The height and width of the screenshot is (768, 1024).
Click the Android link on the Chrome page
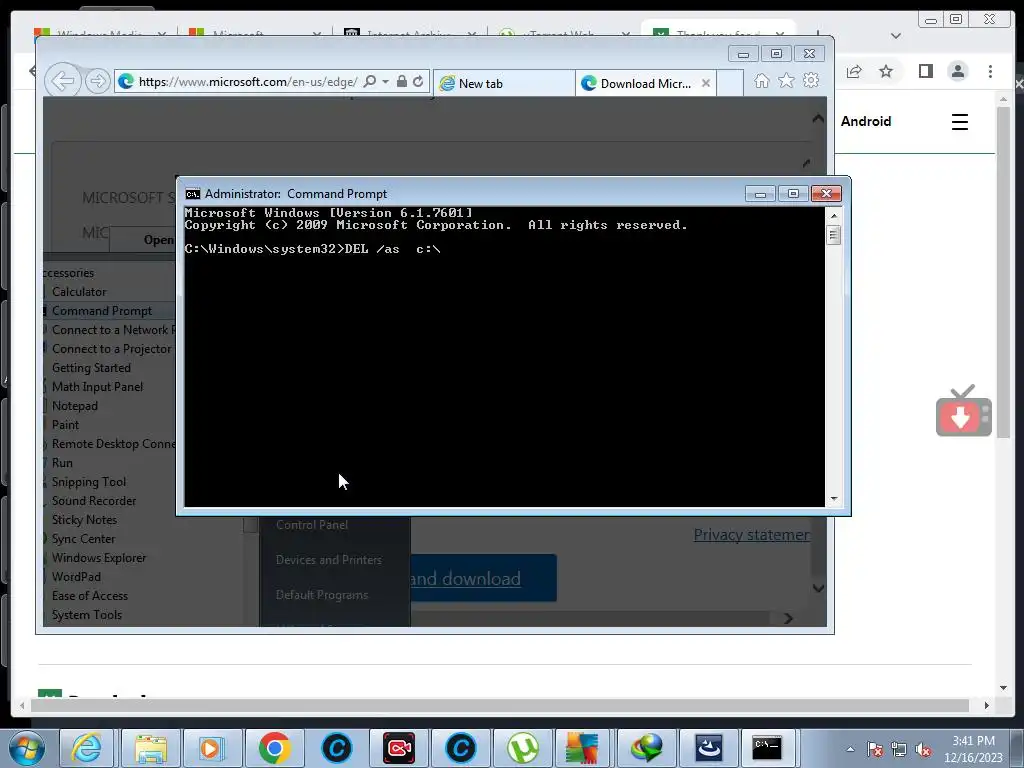click(x=866, y=121)
